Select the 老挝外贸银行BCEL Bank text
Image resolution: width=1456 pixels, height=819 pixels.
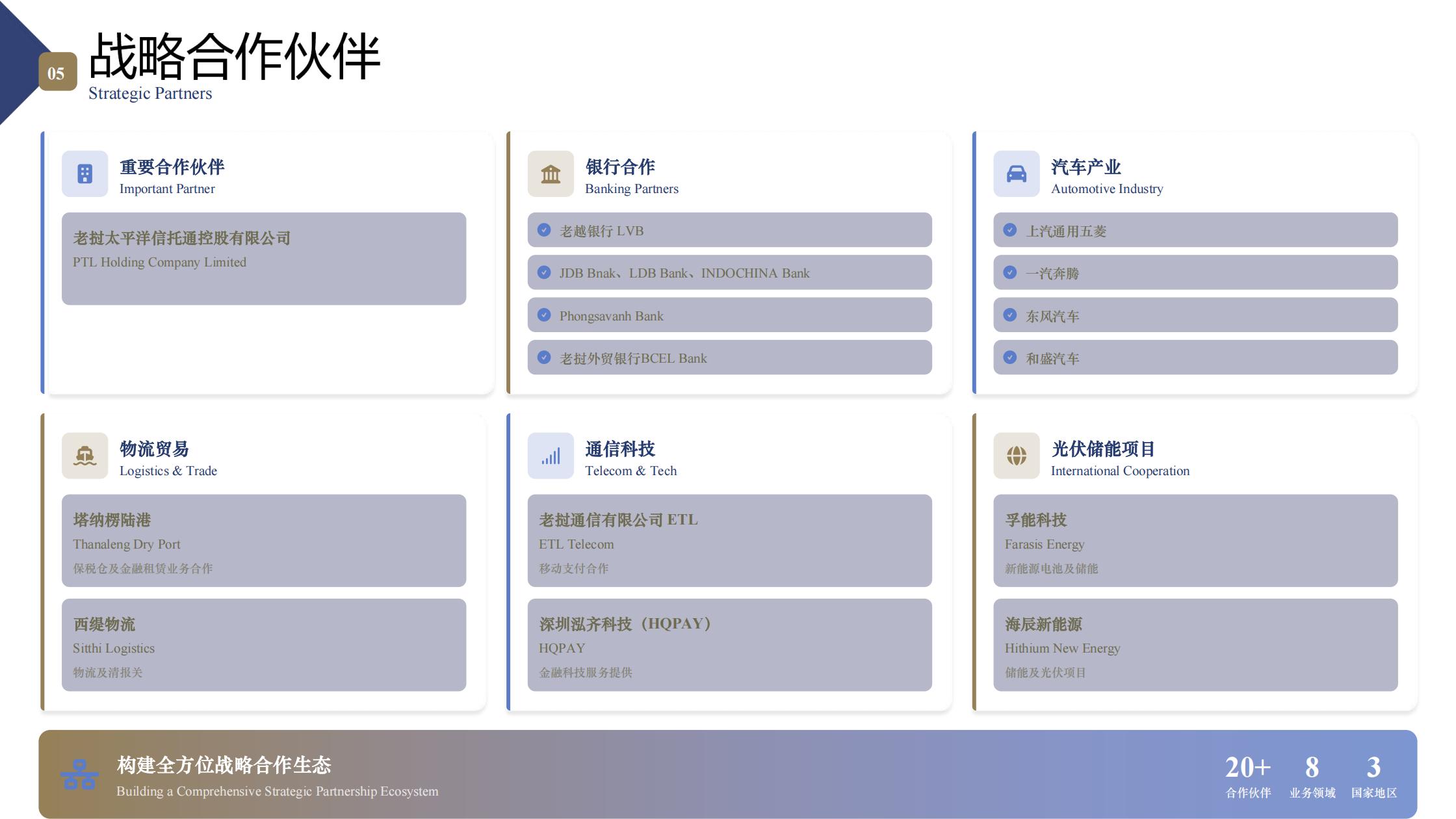(x=633, y=358)
